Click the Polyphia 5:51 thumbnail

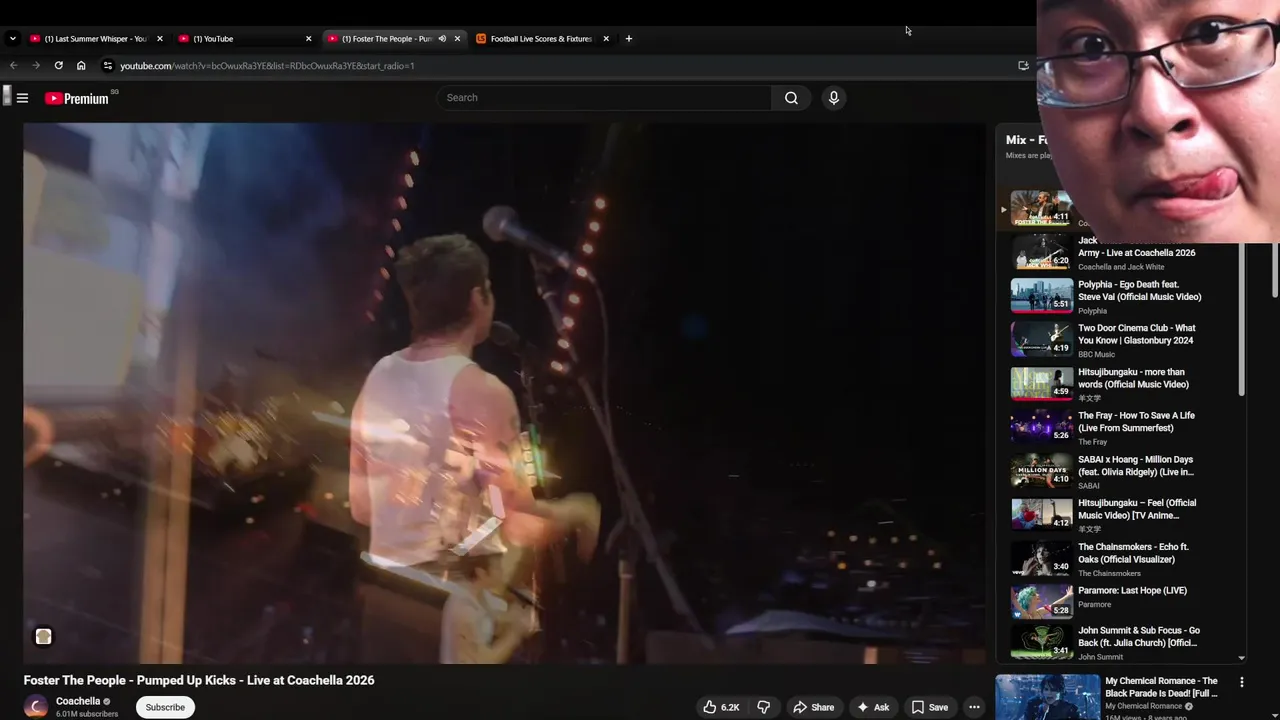click(x=1041, y=296)
